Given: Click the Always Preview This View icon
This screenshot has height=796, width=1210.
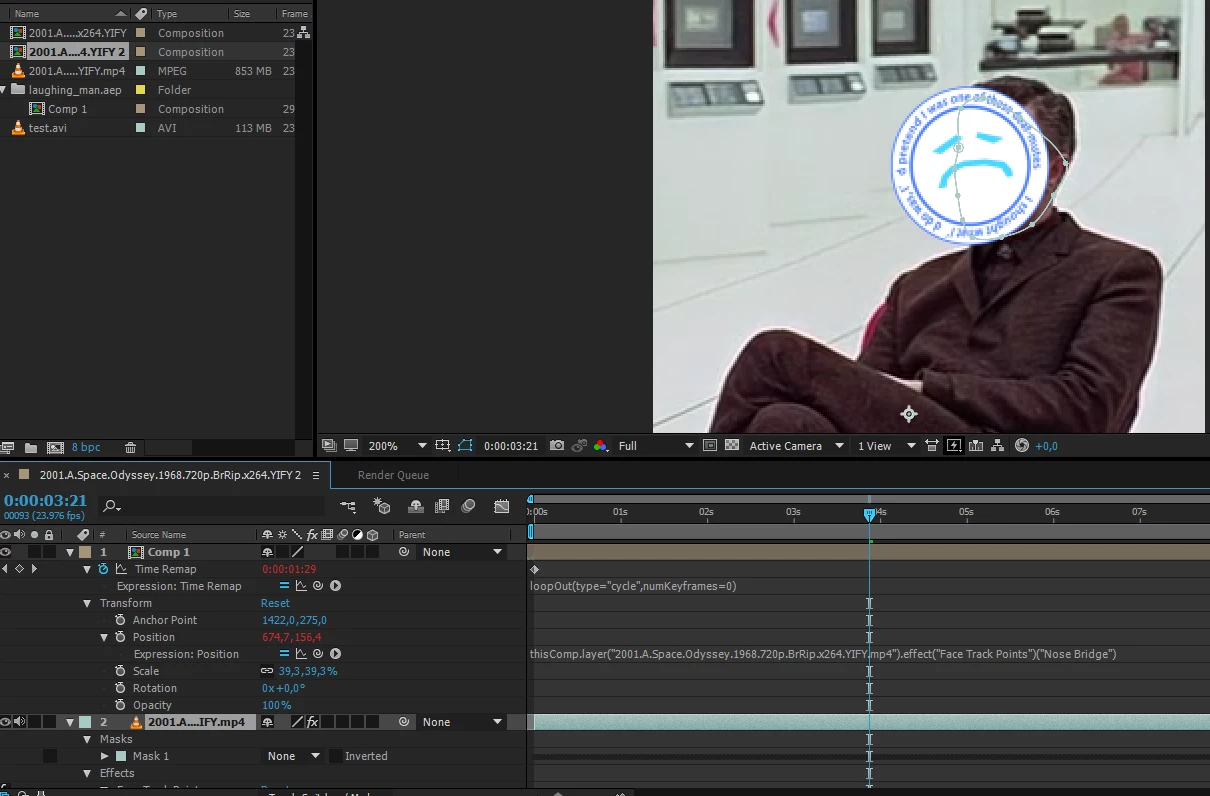Looking at the screenshot, I should point(329,446).
